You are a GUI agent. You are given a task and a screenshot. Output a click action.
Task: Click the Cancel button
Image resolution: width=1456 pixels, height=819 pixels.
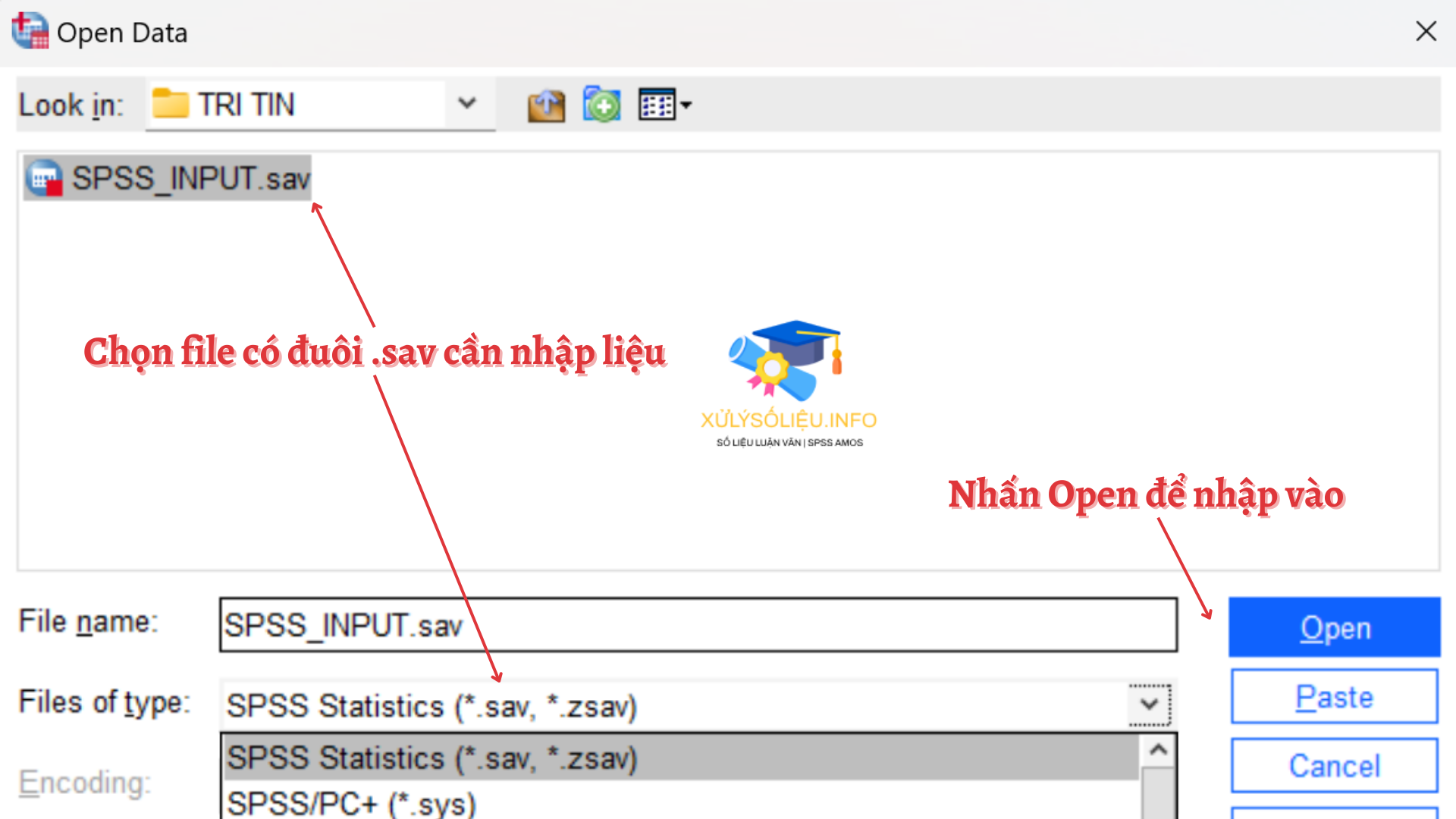1335,765
